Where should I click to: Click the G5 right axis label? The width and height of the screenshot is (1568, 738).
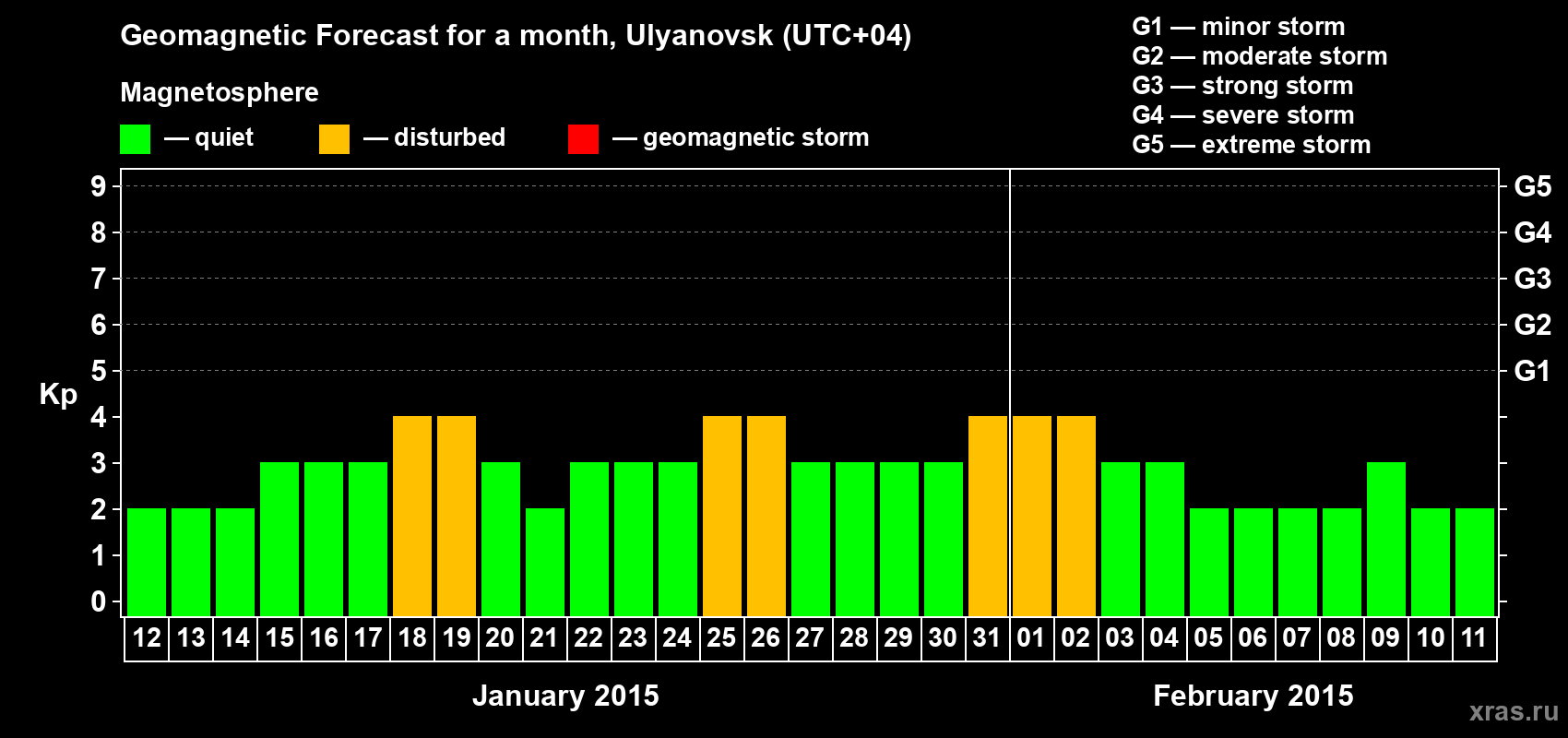coord(1533,186)
